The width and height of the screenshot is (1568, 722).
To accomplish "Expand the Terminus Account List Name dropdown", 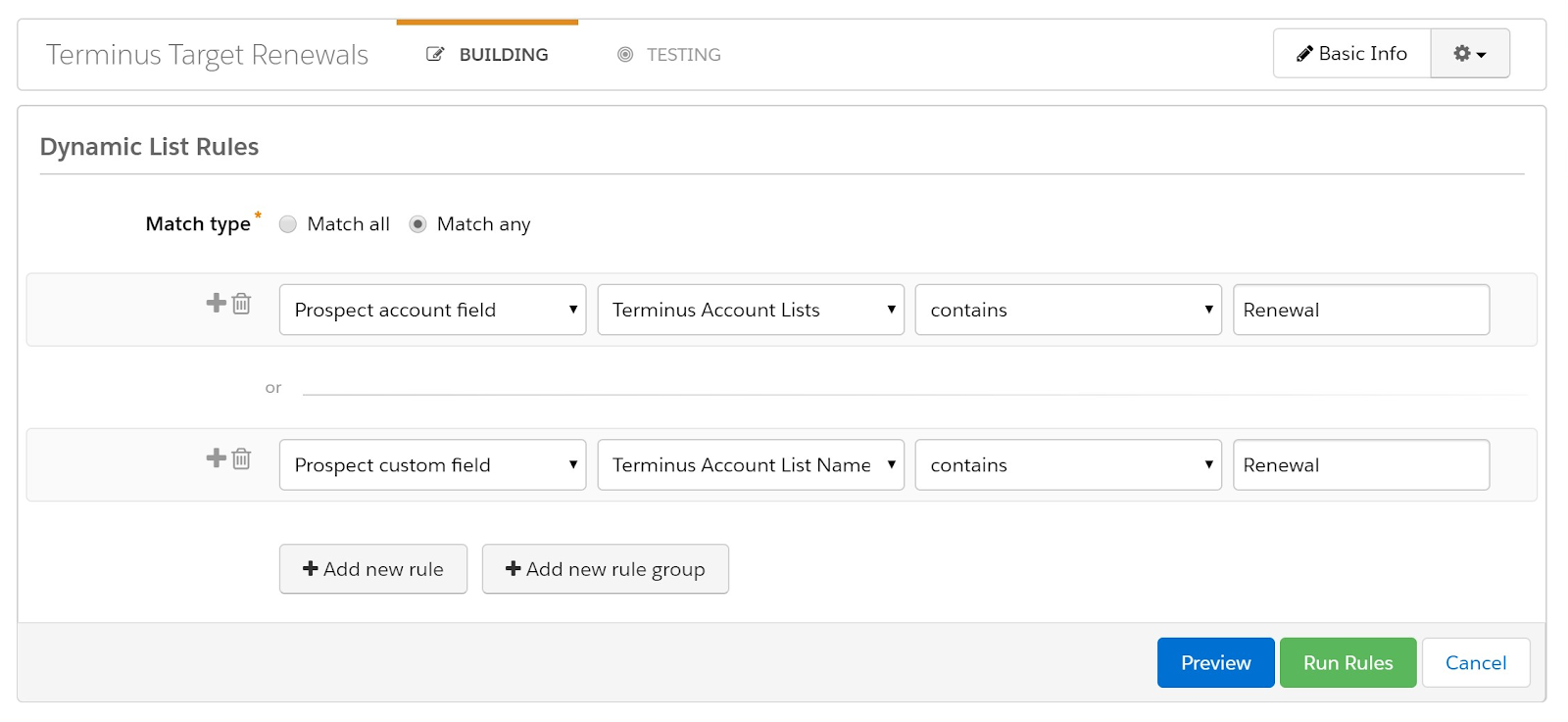I will tap(751, 465).
